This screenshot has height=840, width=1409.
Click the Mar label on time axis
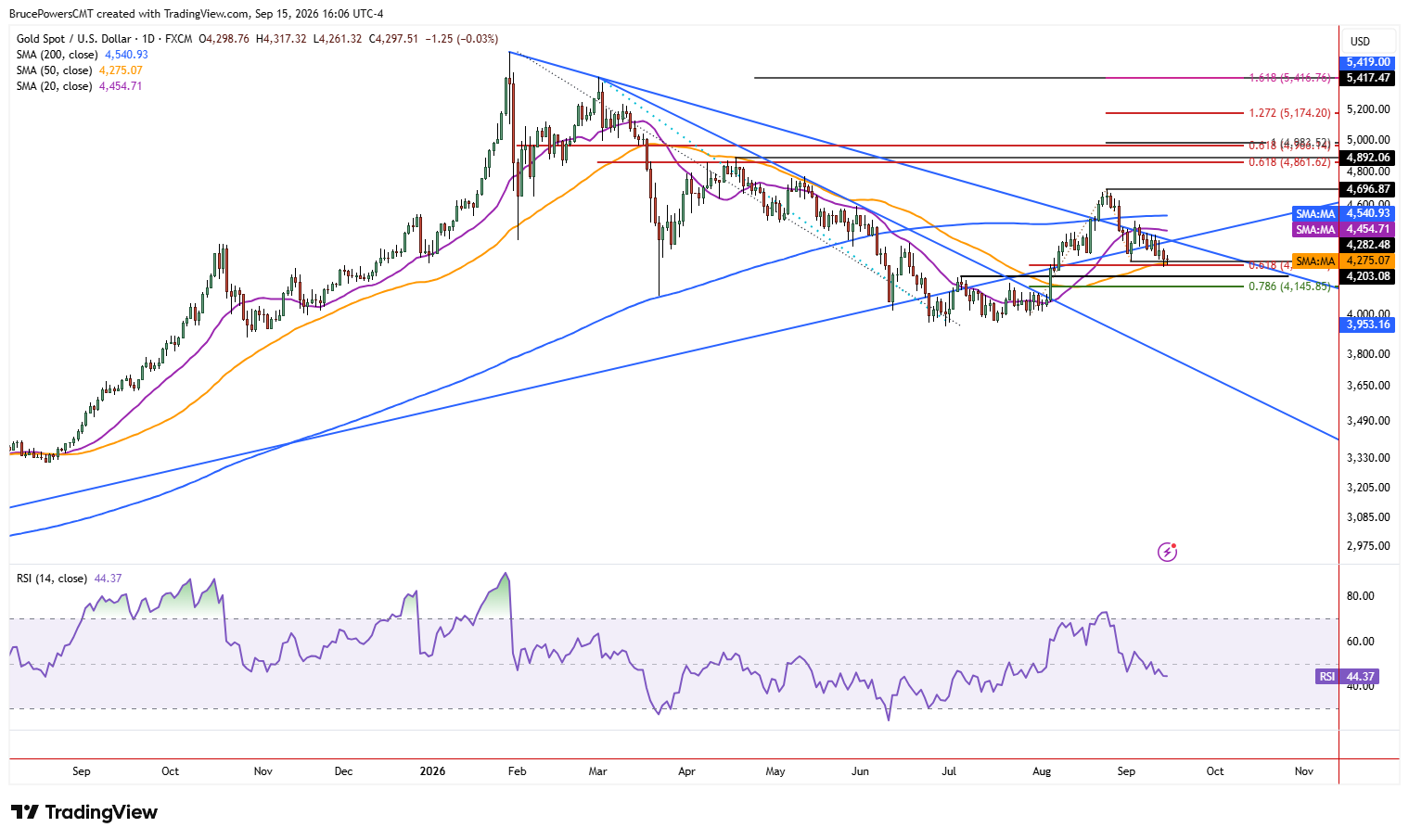(598, 771)
